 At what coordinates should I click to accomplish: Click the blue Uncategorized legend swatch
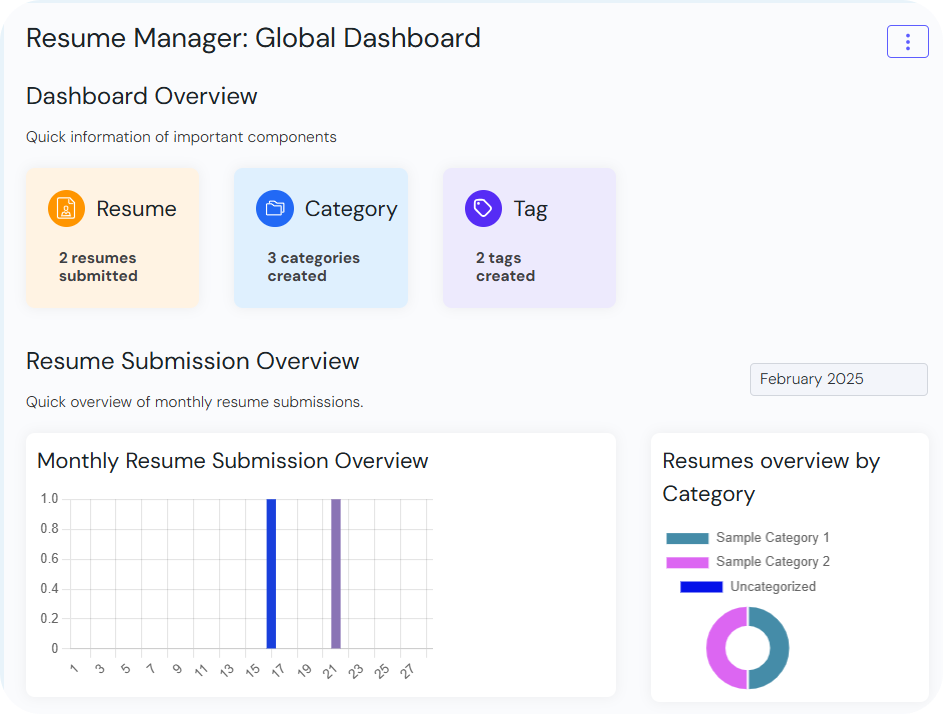(701, 587)
